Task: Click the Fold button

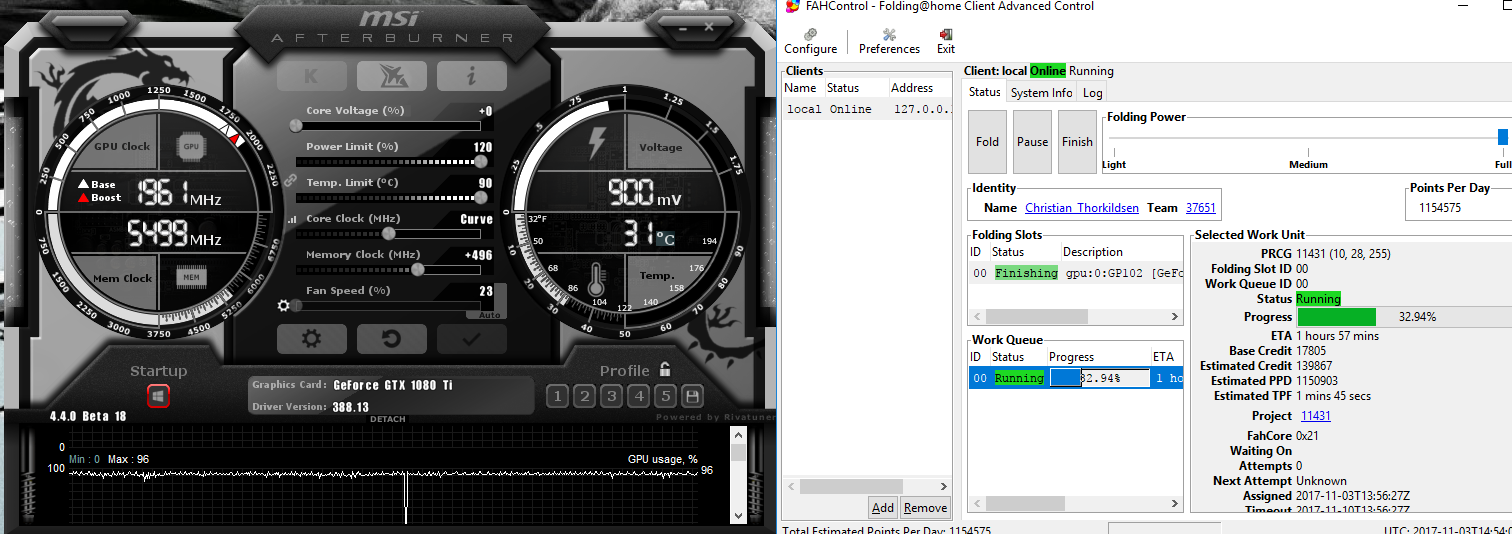Action: point(987,141)
